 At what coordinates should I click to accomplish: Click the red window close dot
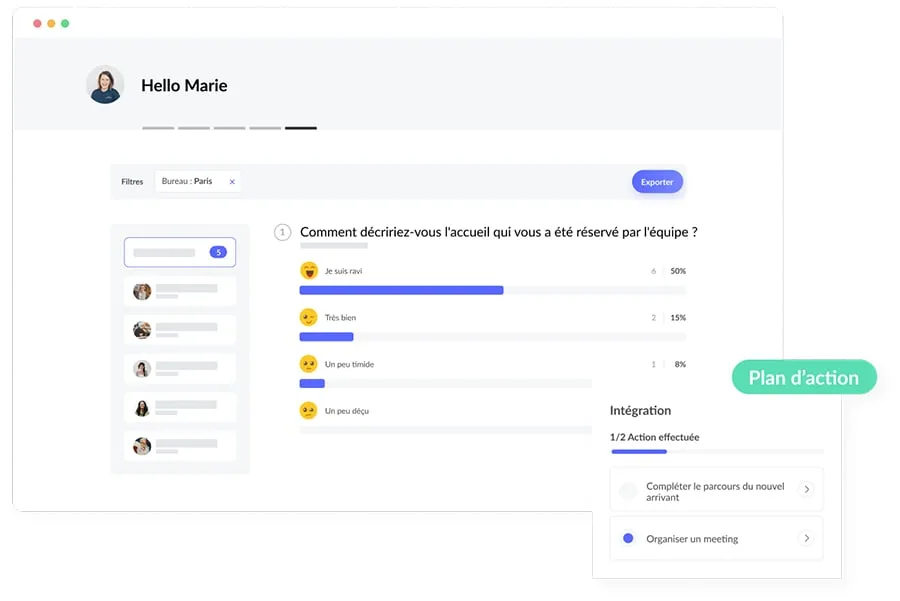(37, 24)
